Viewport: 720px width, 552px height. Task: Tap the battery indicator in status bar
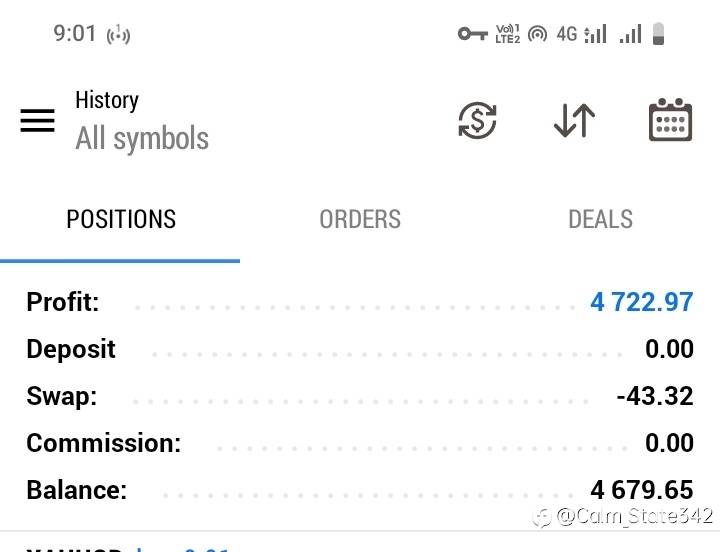coord(658,34)
